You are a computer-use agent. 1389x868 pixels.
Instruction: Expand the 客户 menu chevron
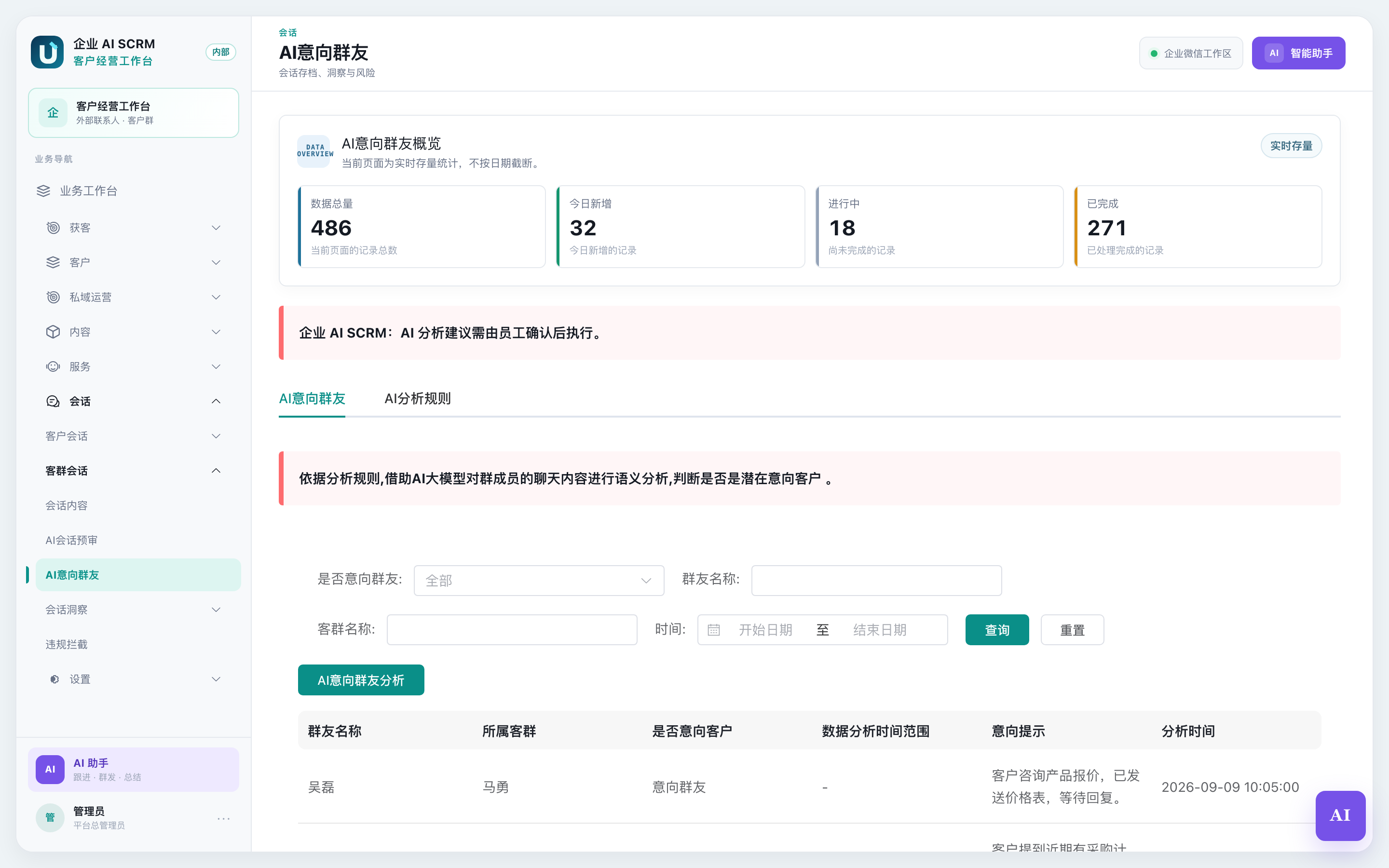click(x=216, y=262)
